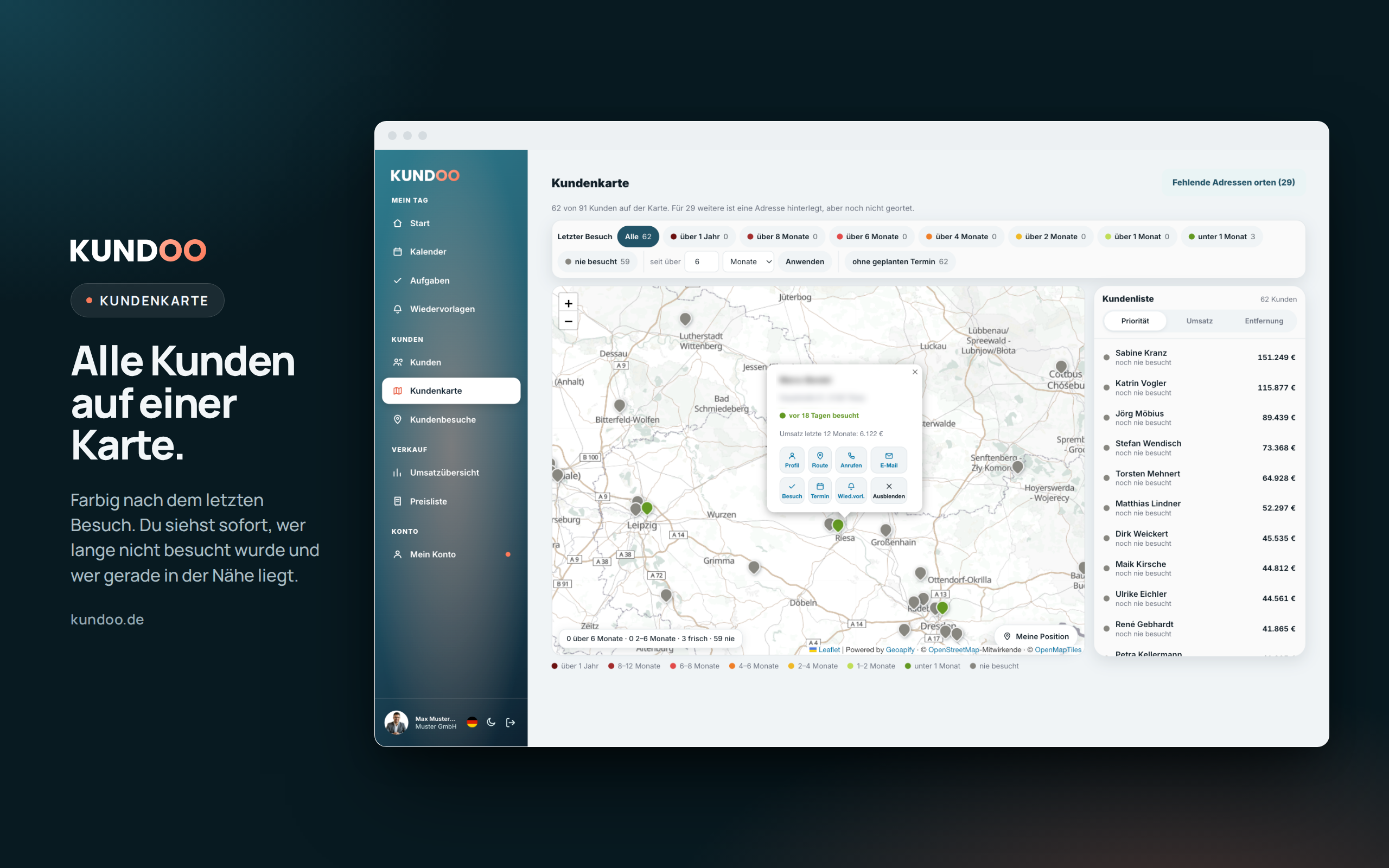Log out using the exit icon
The width and height of the screenshot is (1389, 868).
510,722
